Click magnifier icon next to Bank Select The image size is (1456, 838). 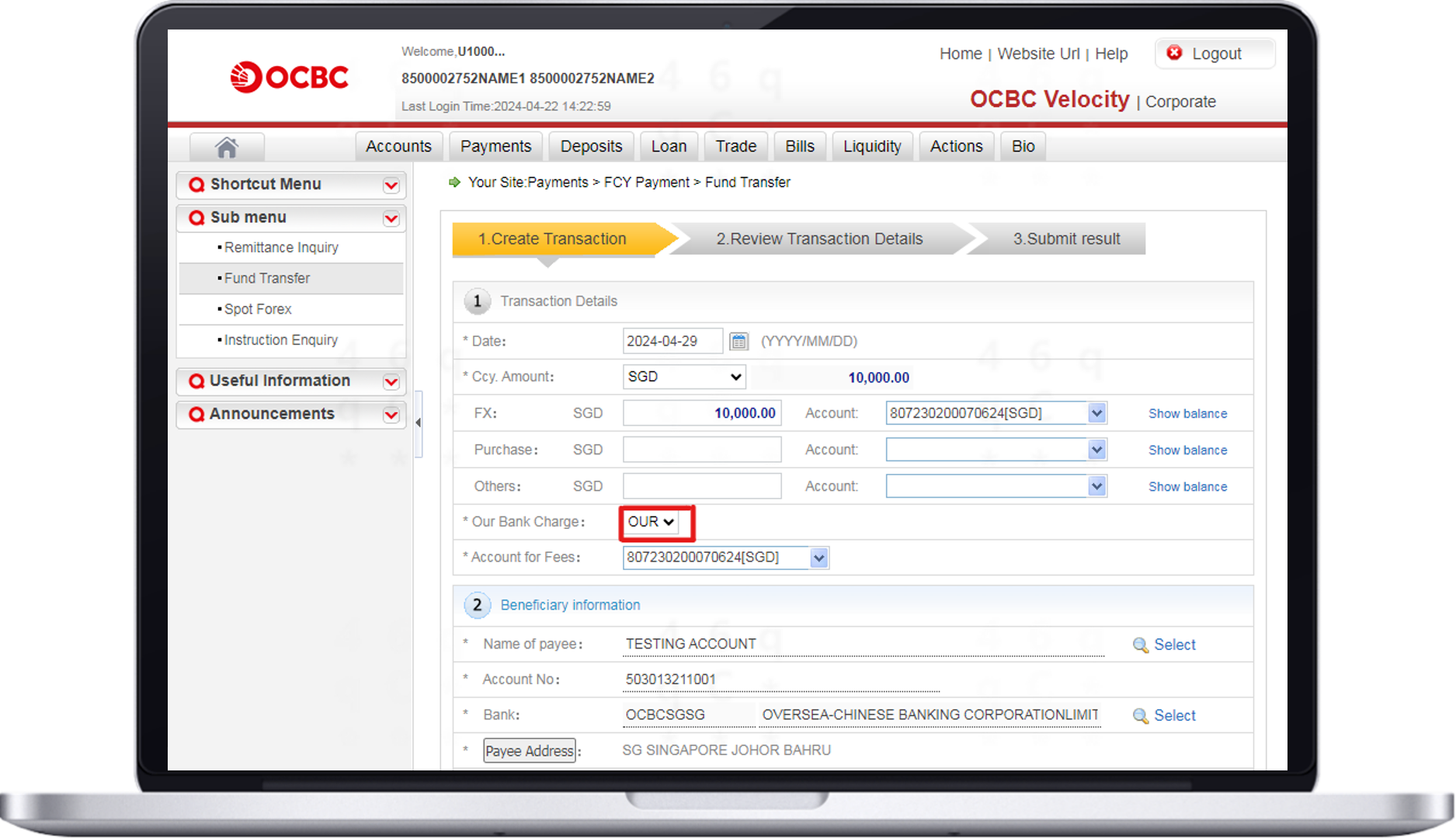[x=1140, y=716]
